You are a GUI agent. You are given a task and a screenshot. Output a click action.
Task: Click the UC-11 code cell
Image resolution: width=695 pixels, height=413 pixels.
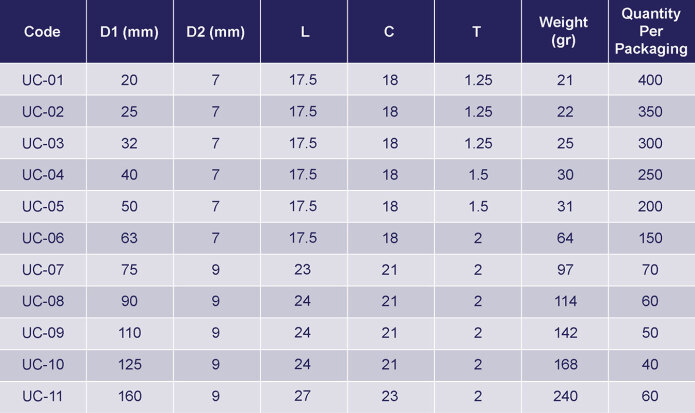tap(43, 397)
